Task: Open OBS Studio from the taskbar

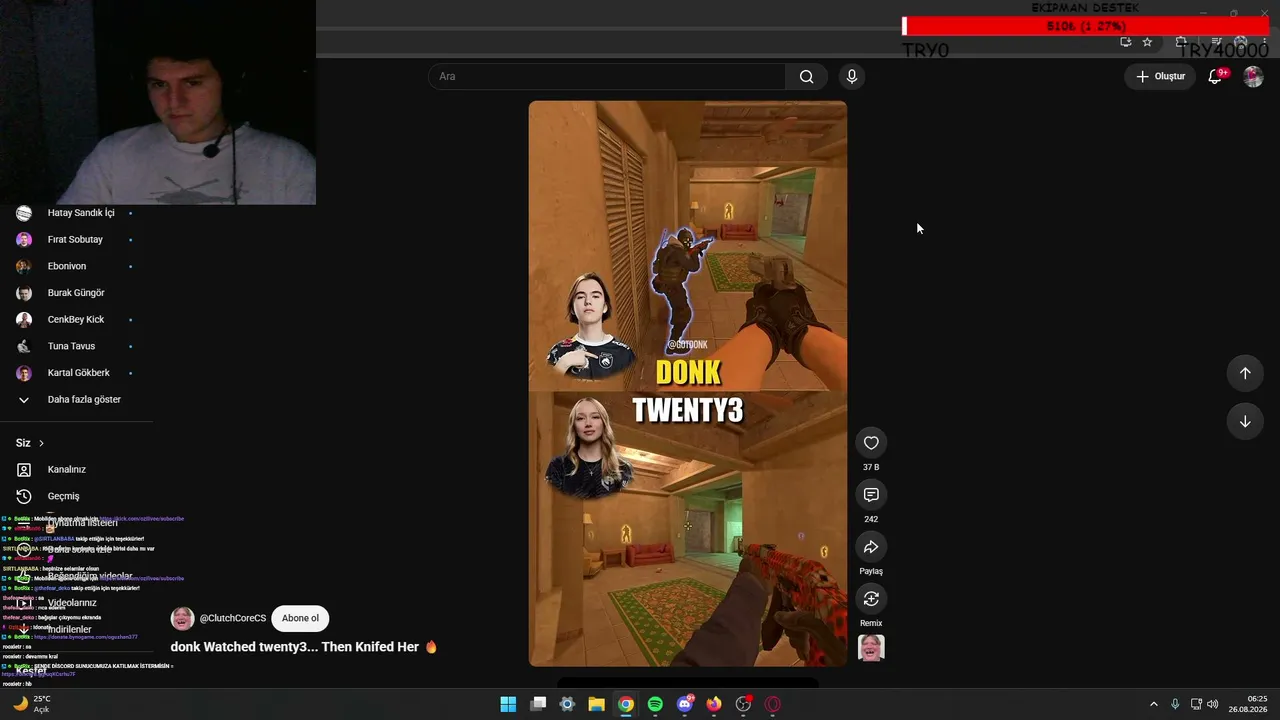Action: [743, 704]
